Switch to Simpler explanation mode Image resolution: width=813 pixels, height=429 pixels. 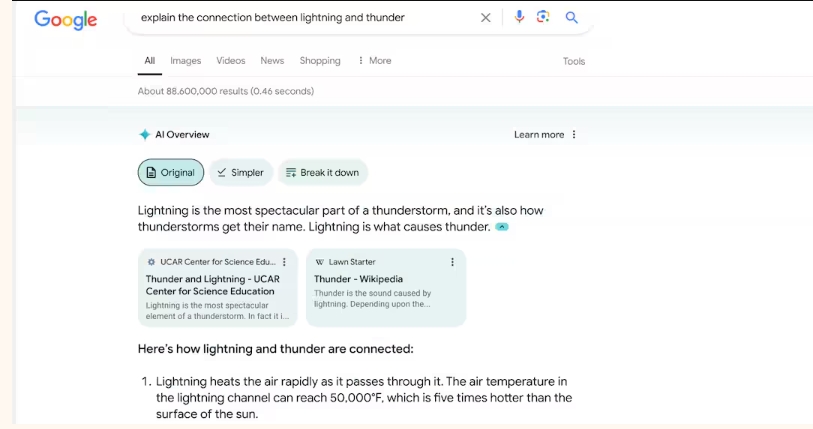click(x=241, y=173)
